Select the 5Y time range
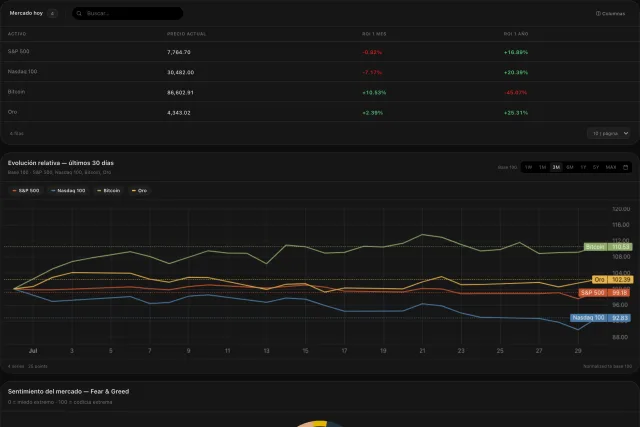This screenshot has height=427, width=640. coord(596,167)
